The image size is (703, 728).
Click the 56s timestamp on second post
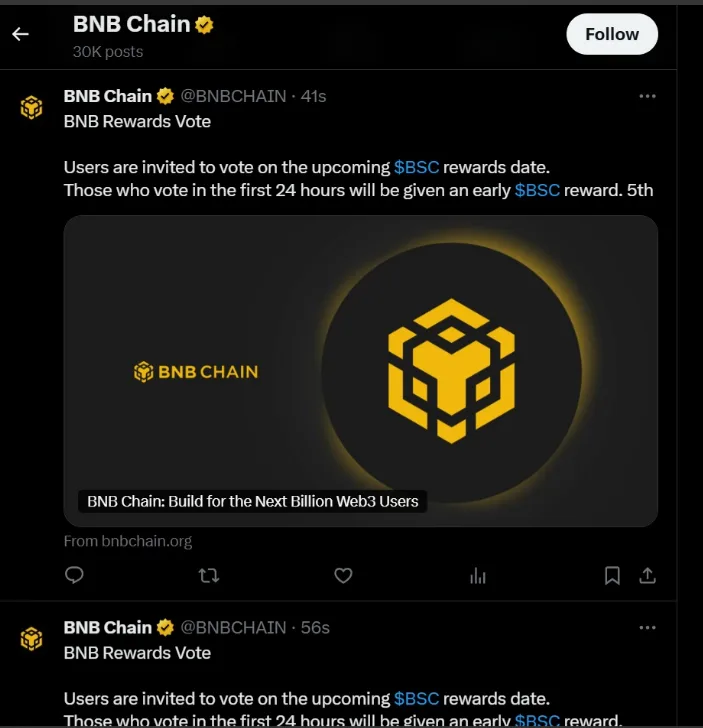[x=315, y=627]
